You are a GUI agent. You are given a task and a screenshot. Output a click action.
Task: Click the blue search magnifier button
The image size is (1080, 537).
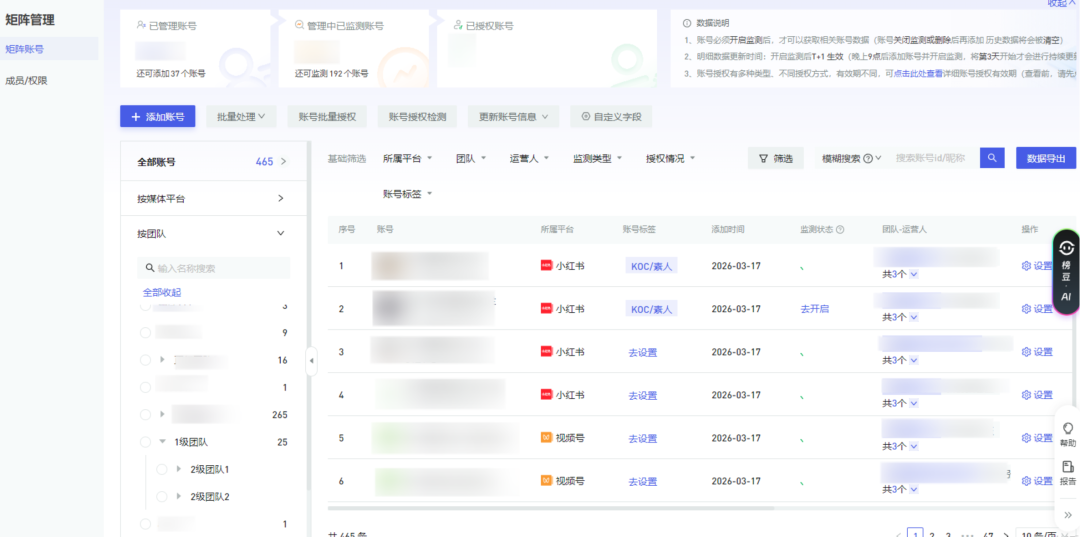coord(992,158)
